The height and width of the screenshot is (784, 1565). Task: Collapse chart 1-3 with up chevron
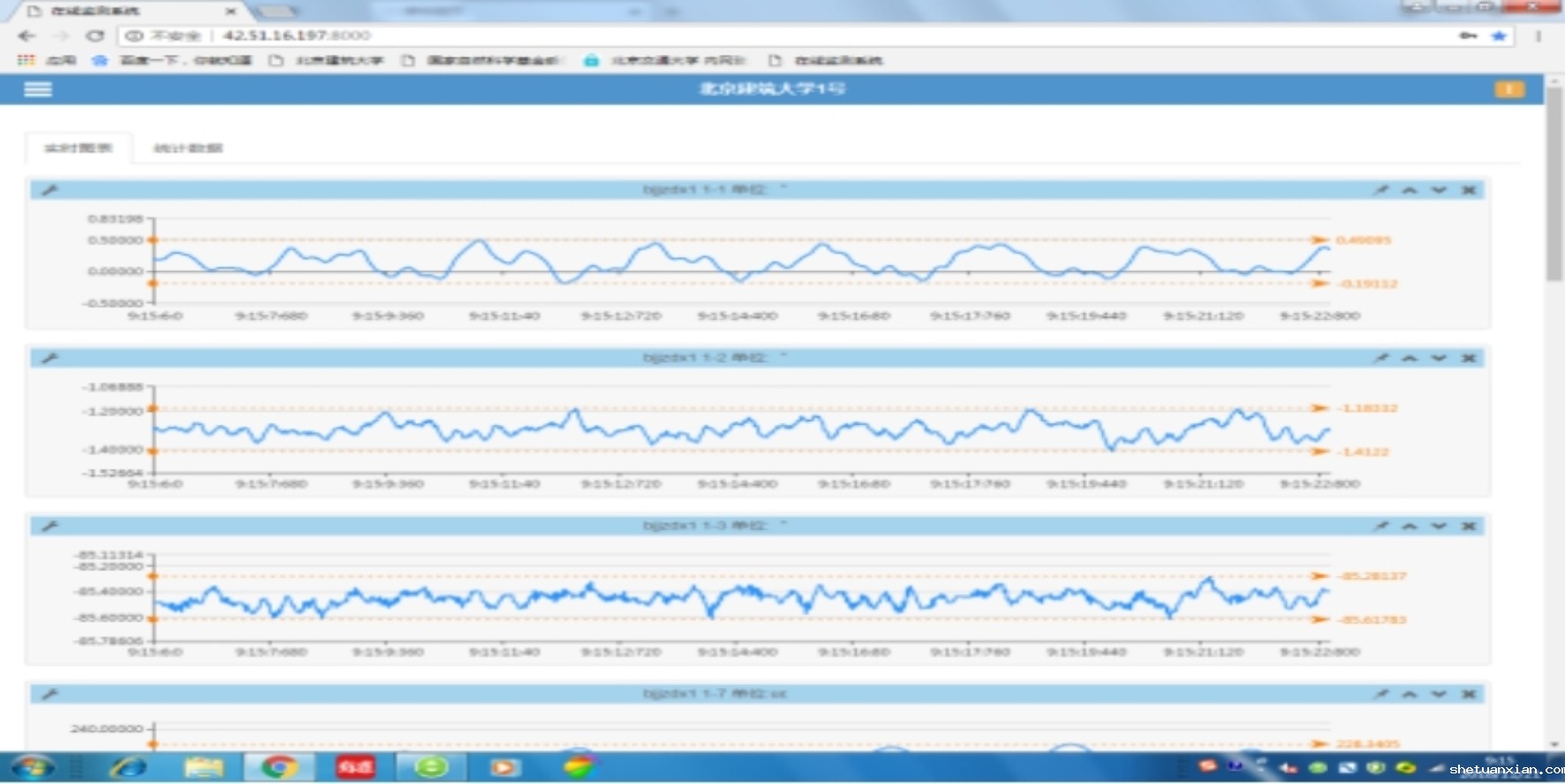(x=1410, y=526)
